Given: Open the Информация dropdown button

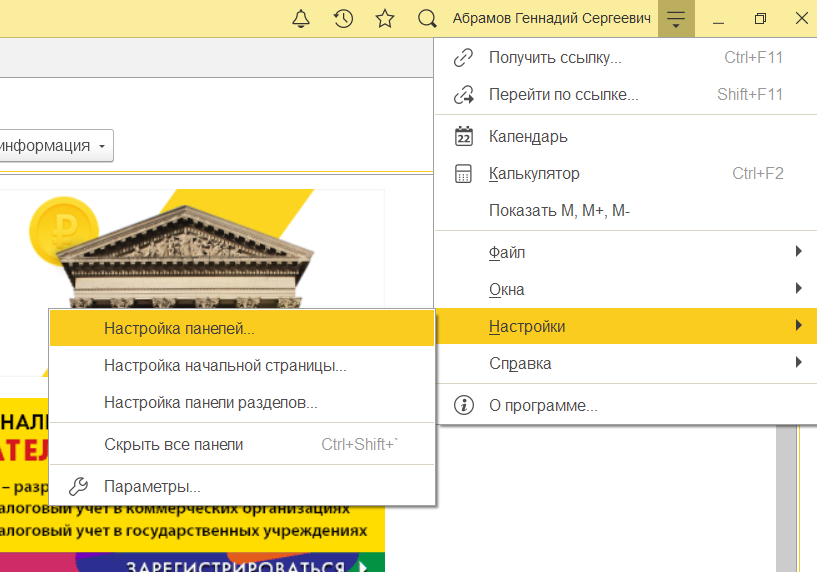Looking at the screenshot, I should click(55, 146).
